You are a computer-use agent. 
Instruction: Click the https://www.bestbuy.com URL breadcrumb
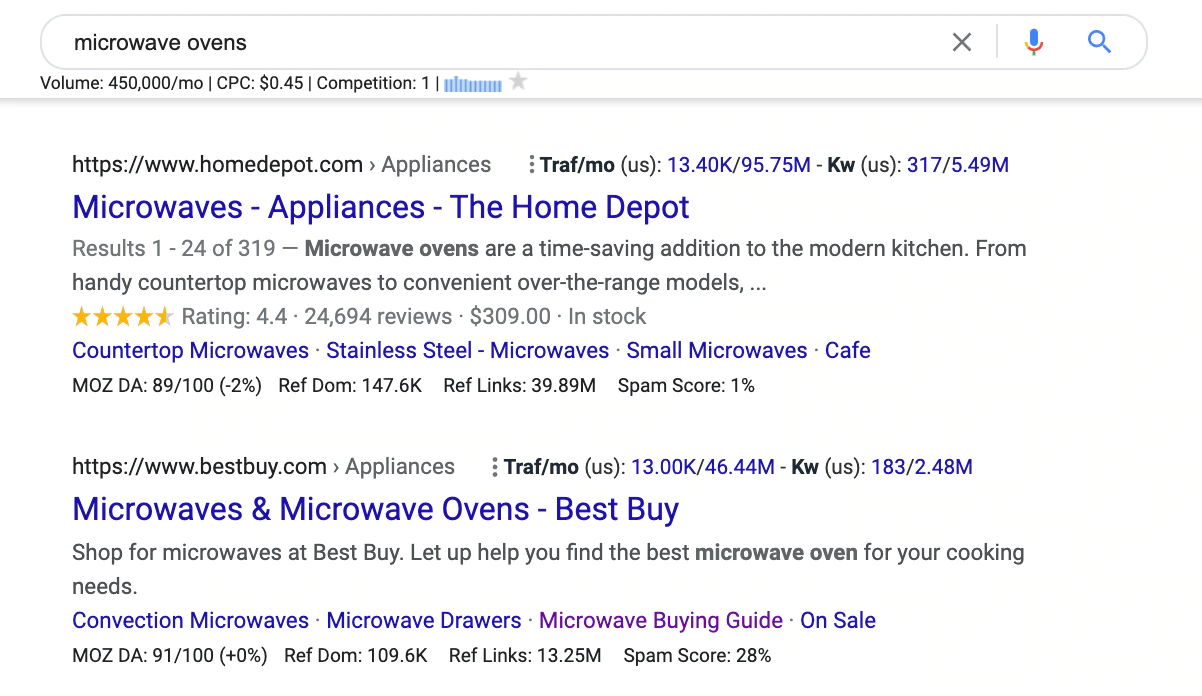pyautogui.click(x=199, y=467)
